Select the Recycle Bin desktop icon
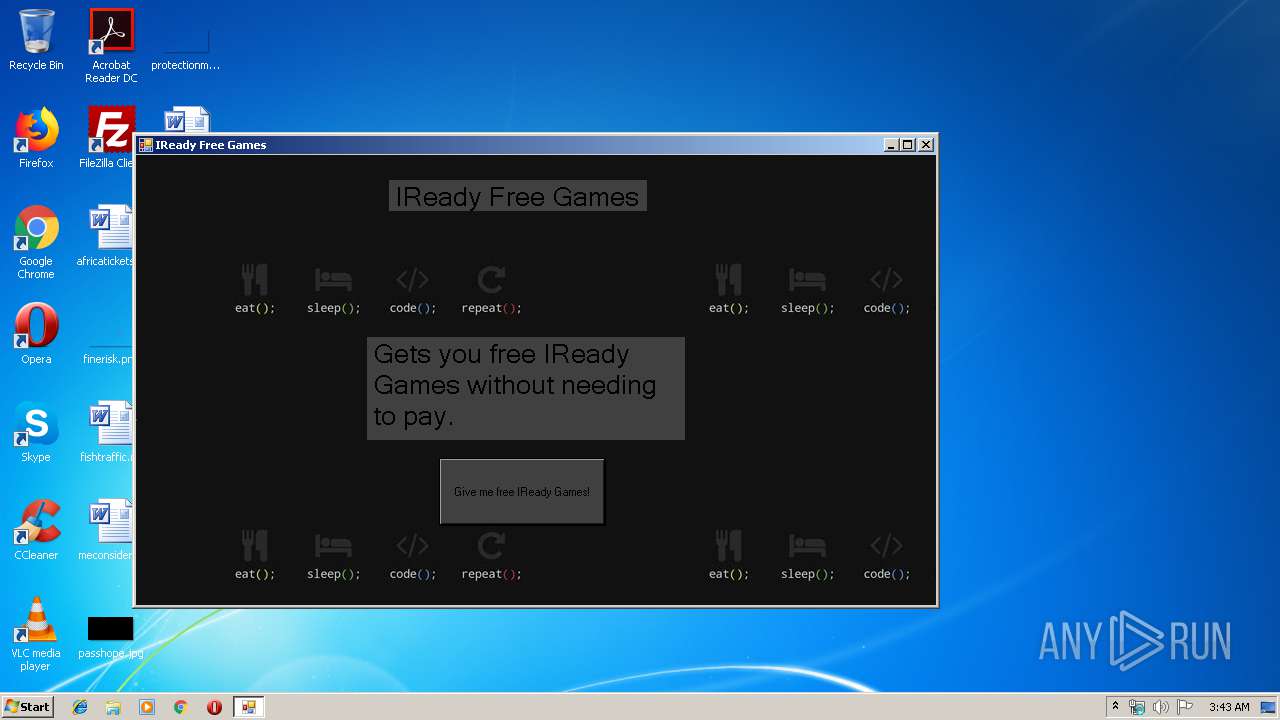Viewport: 1280px width, 720px height. coord(36,41)
